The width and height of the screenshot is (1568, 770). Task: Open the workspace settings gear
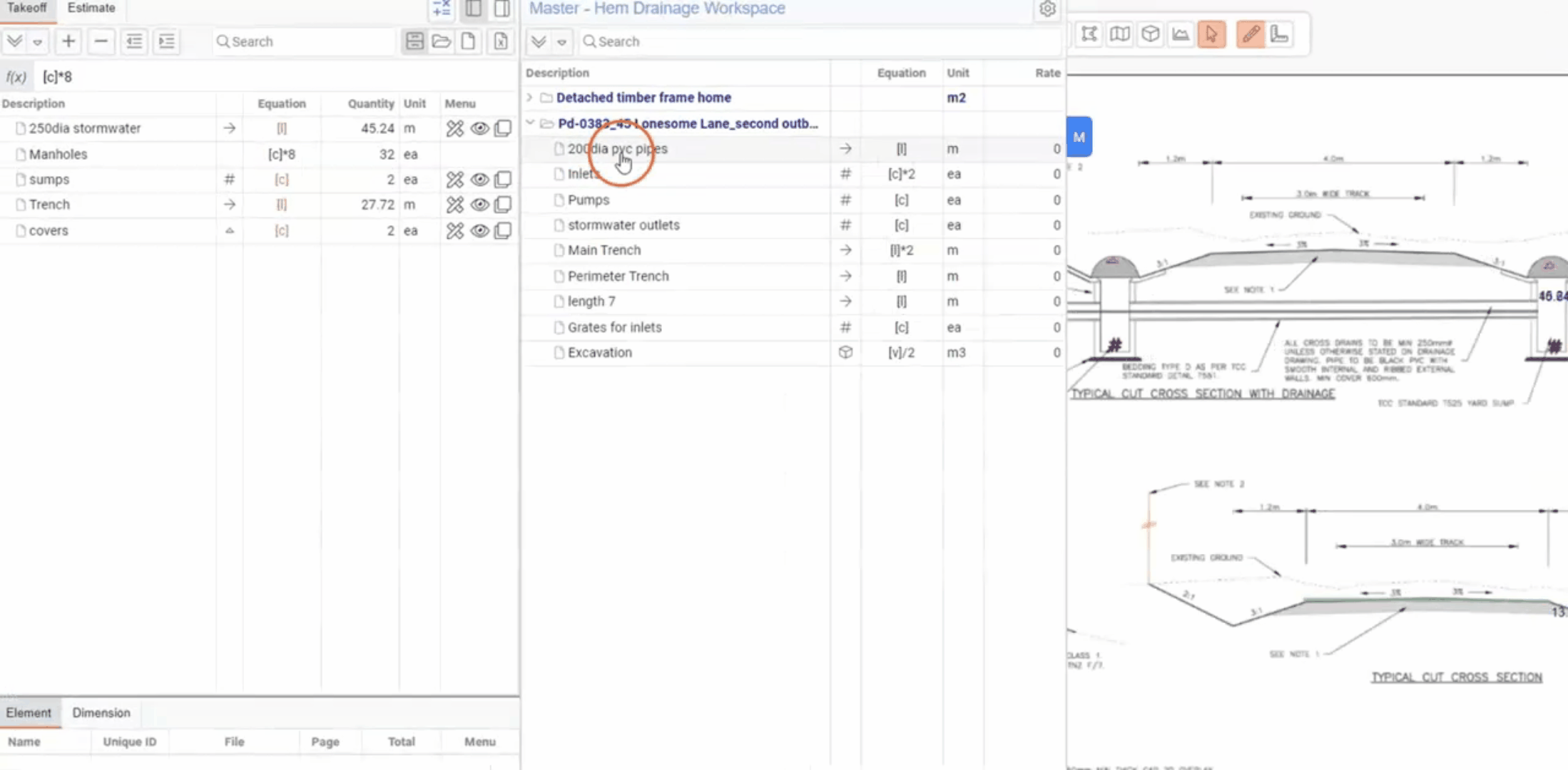coord(1047,9)
